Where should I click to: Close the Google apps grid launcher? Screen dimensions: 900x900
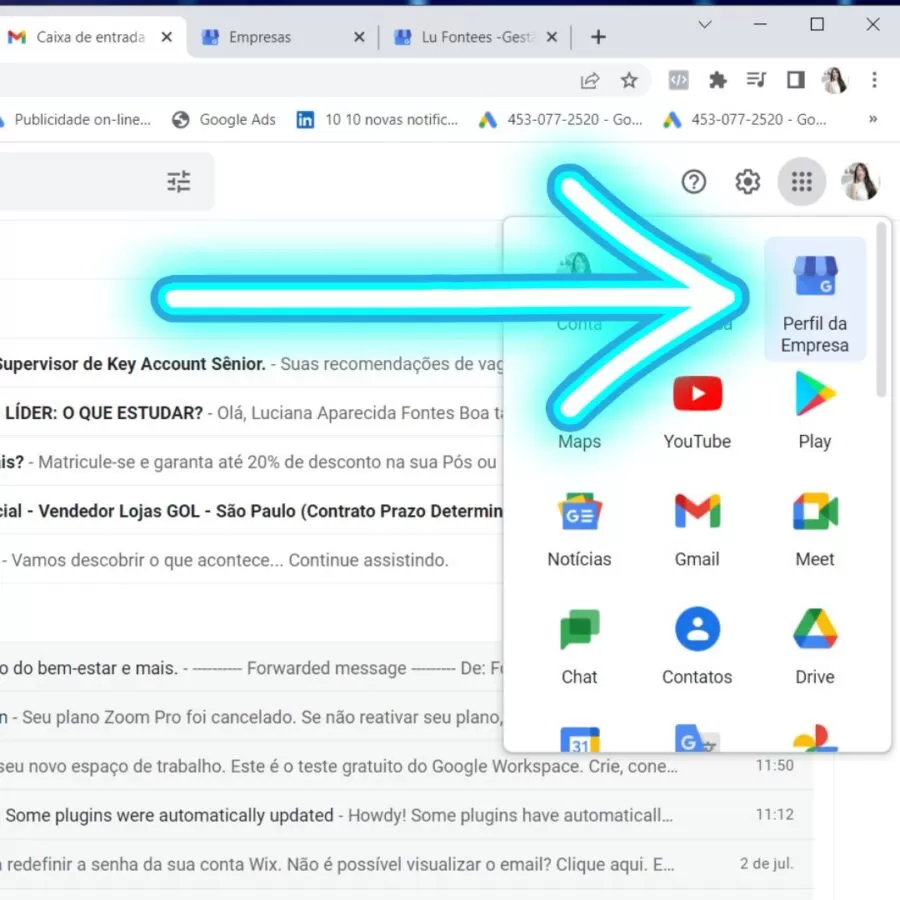point(801,182)
